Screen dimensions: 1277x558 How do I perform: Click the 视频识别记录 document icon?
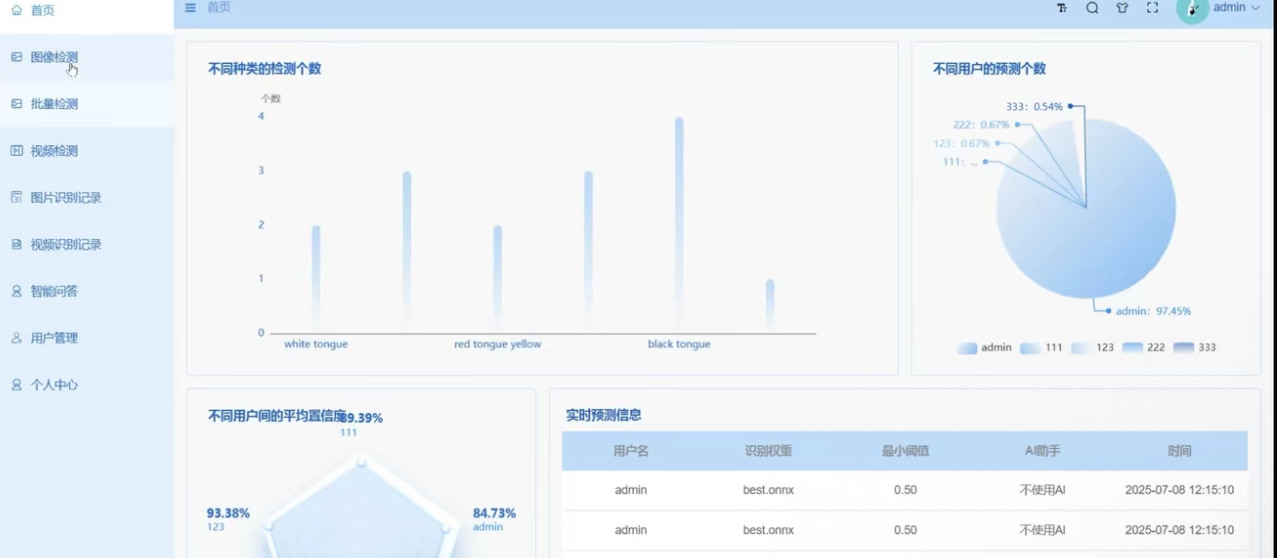16,244
